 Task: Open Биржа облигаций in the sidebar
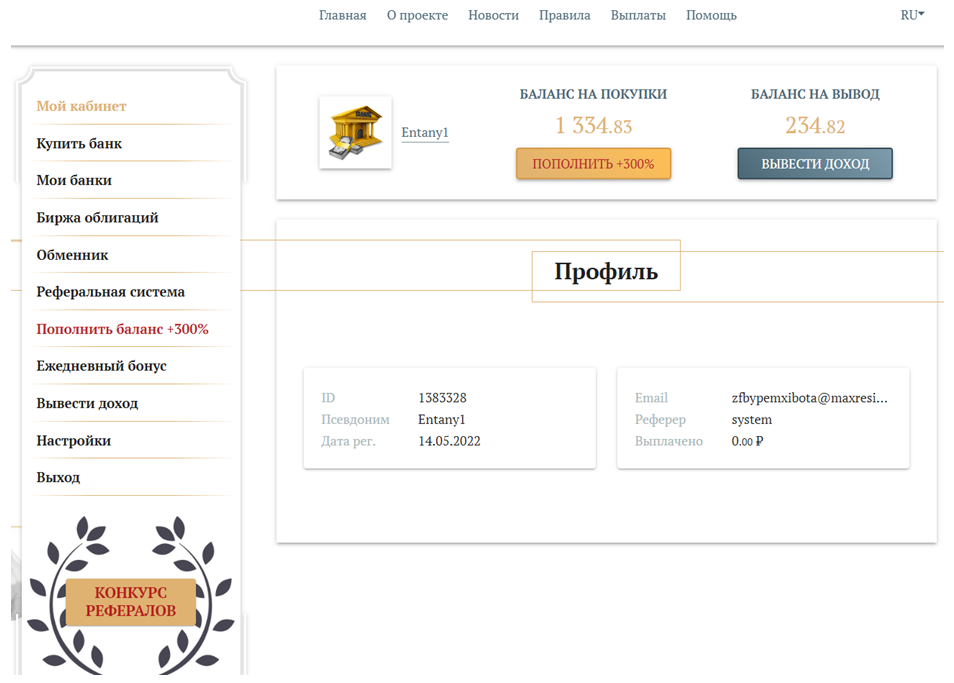point(97,218)
